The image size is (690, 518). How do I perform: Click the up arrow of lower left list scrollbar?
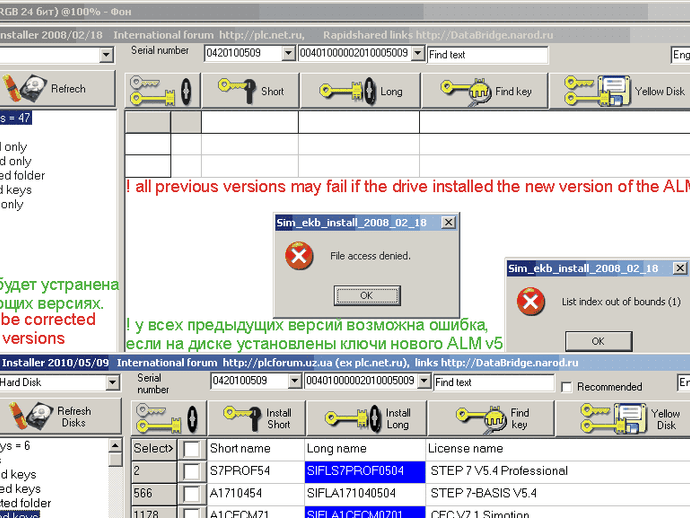point(115,446)
